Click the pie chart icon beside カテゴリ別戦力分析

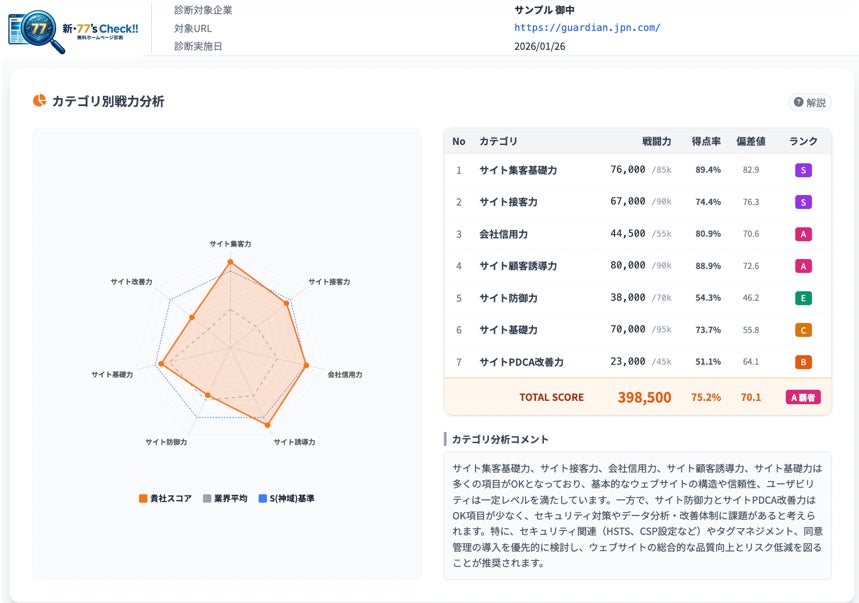pyautogui.click(x=40, y=101)
